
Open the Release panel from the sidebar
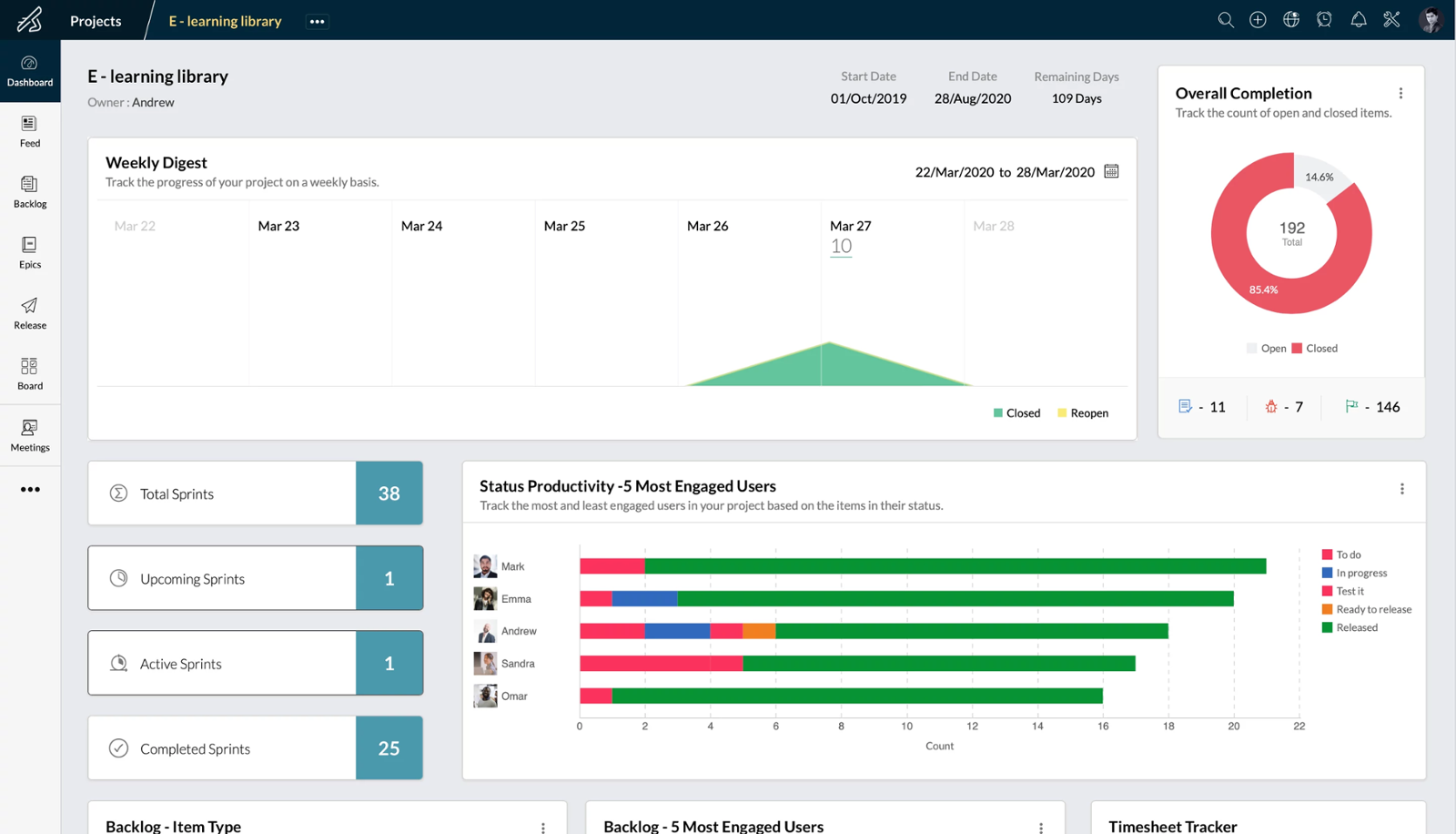coord(29,312)
